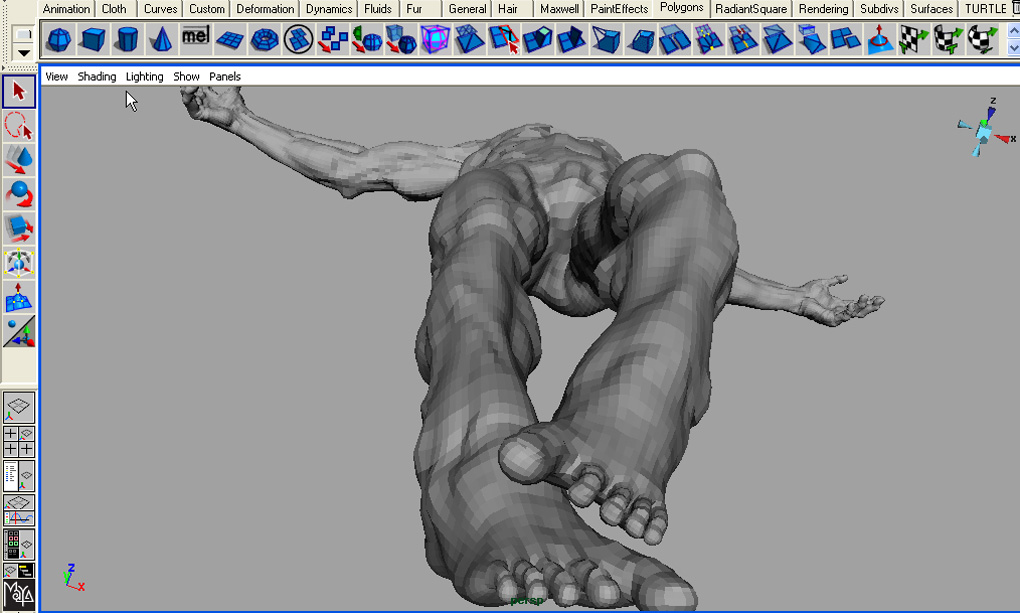
Task: Open the Shading panel menu
Action: pyautogui.click(x=97, y=76)
